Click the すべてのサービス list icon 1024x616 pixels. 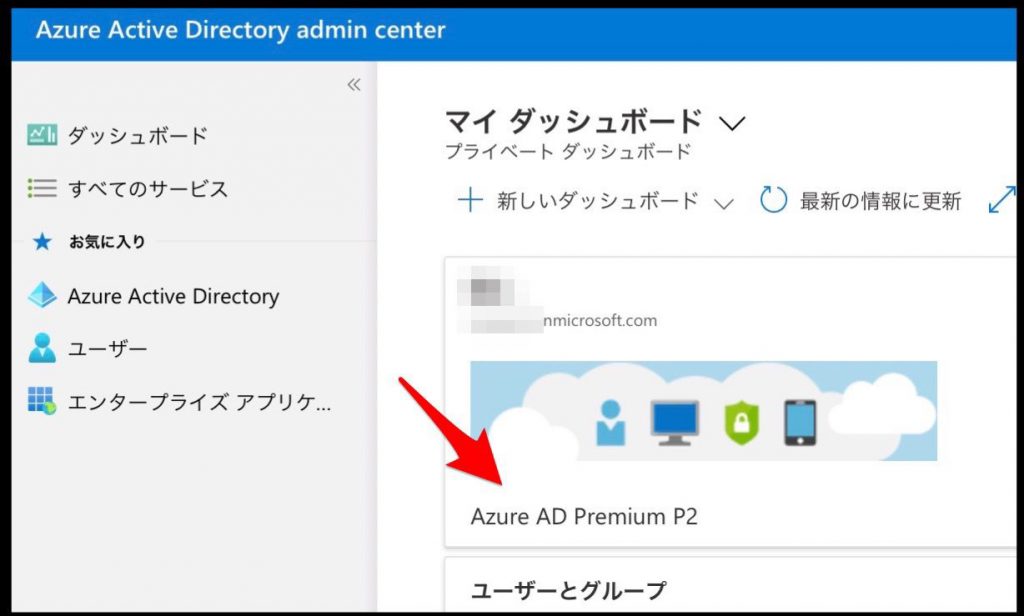tap(42, 188)
